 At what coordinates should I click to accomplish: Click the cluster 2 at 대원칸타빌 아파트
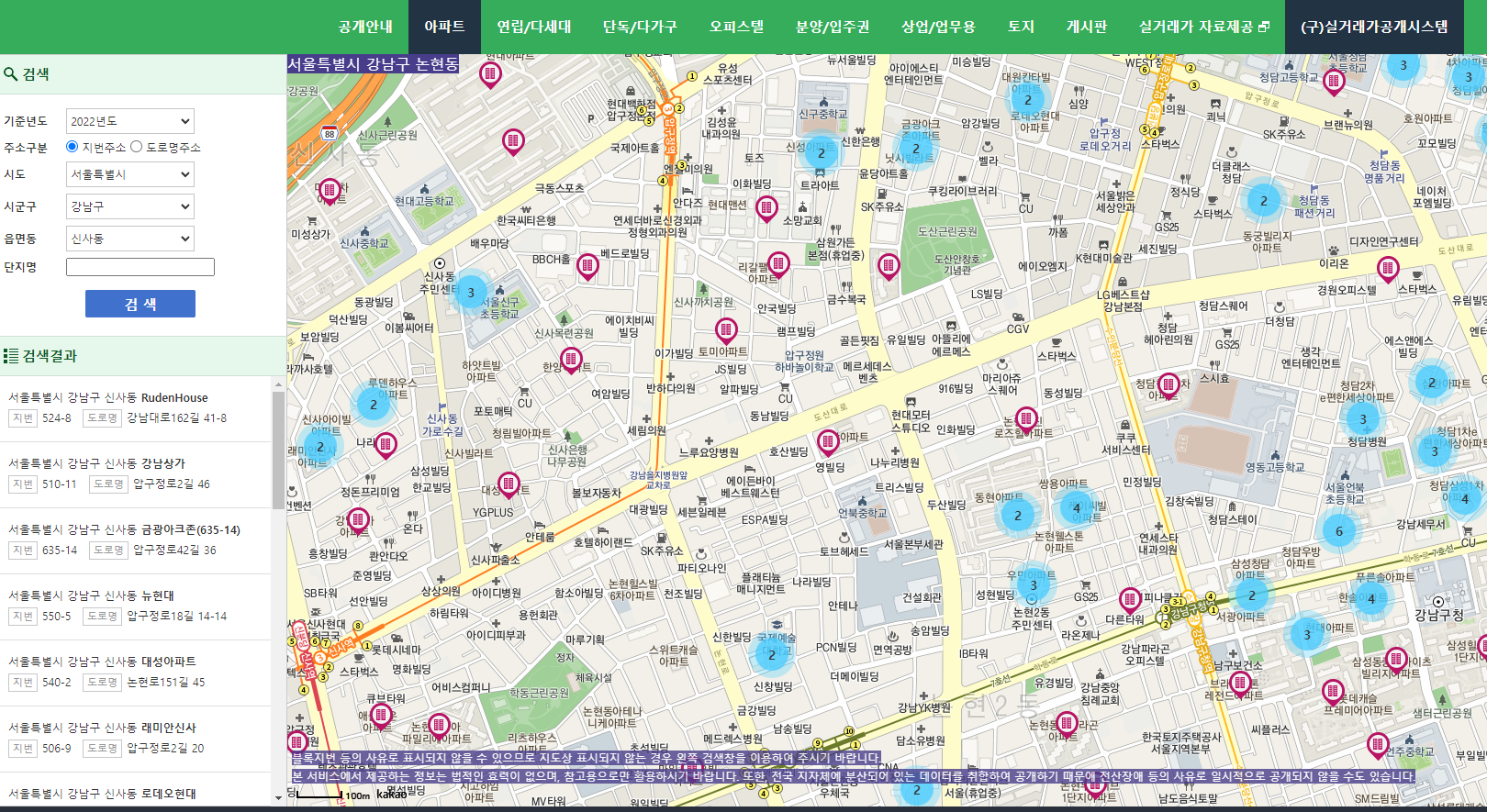[x=1028, y=100]
